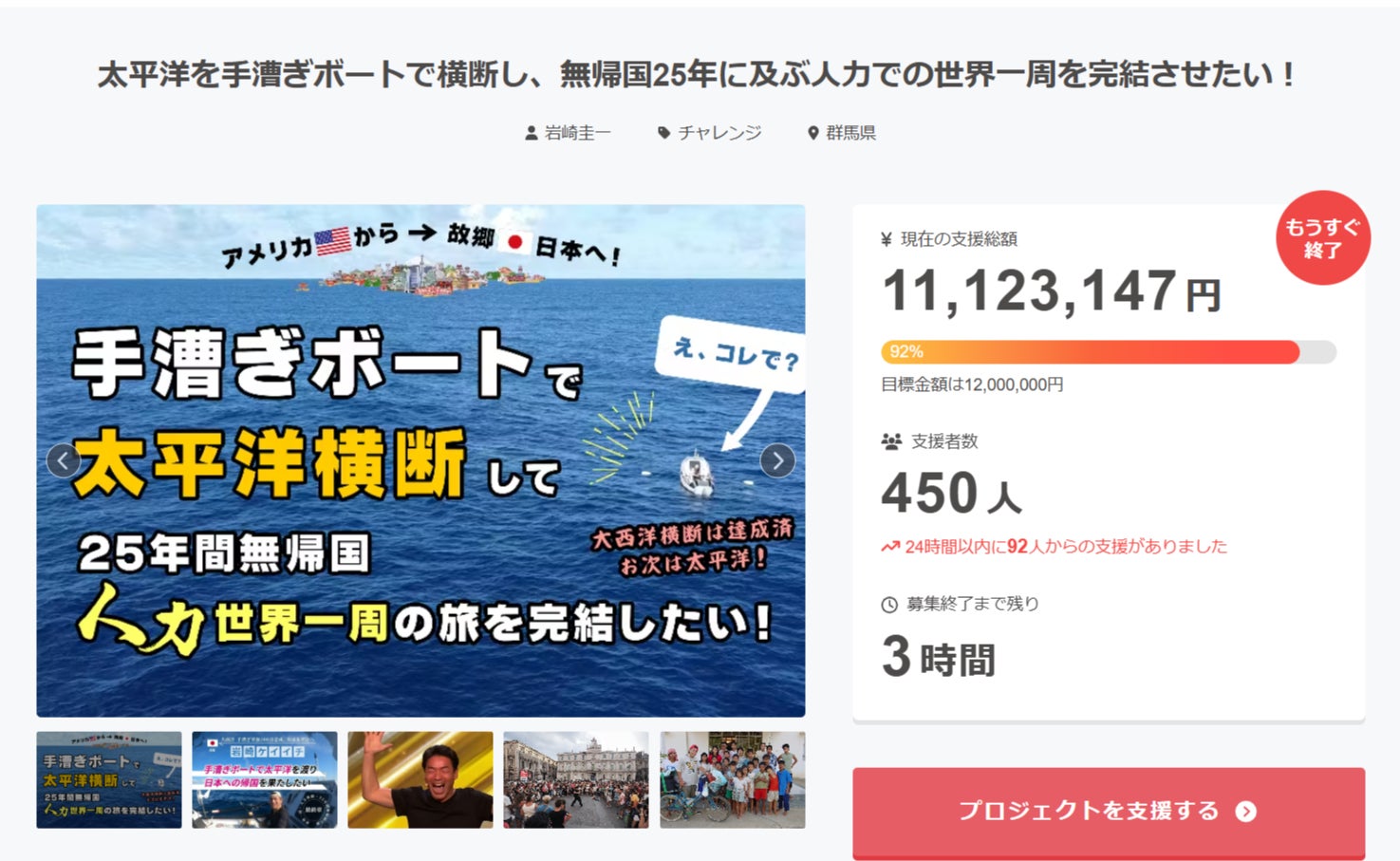Click the person icon beside 岩崎圭一
Screen dimensions: 1400x861
click(532, 134)
